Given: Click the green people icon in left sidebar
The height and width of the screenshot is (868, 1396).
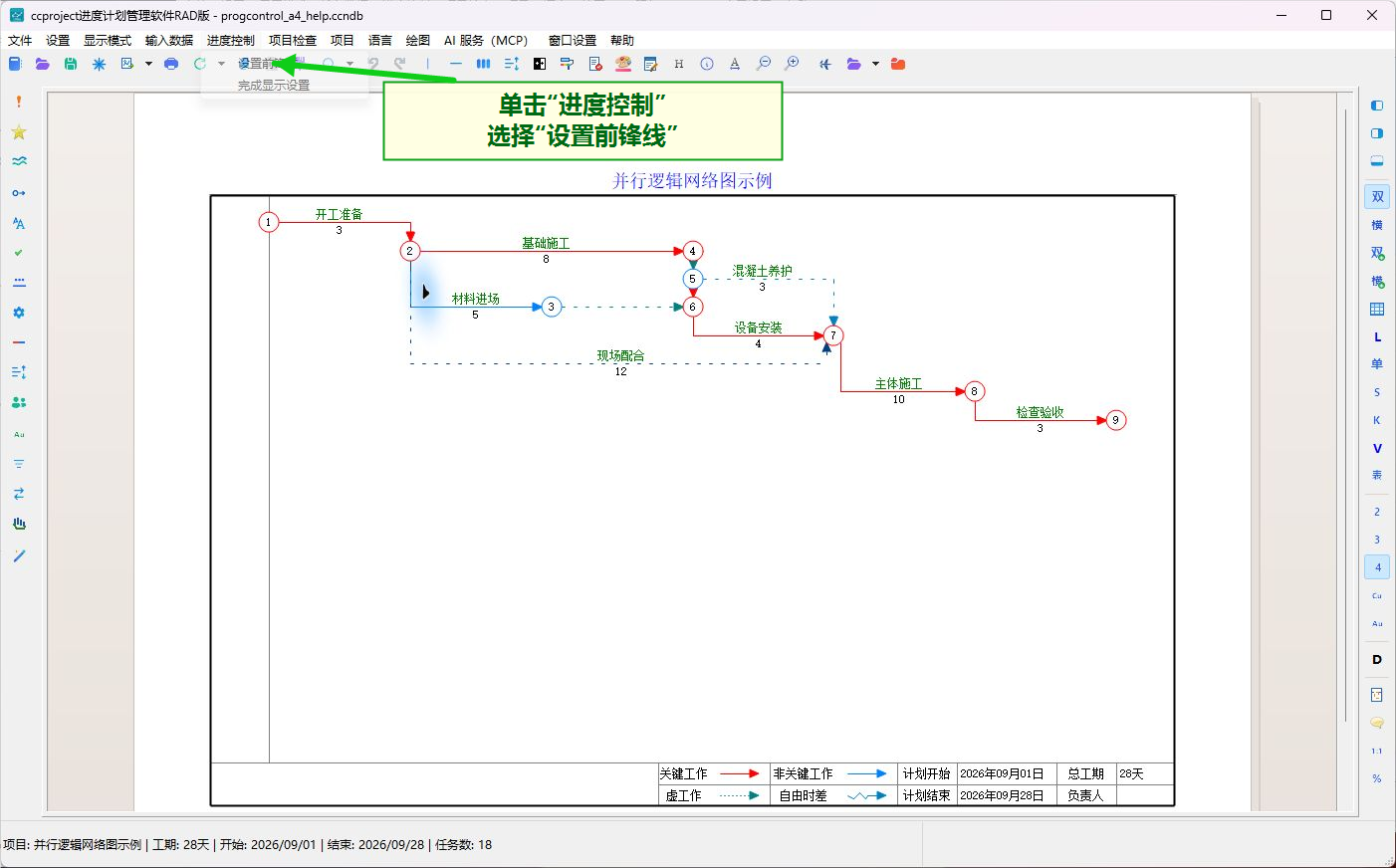Looking at the screenshot, I should pyautogui.click(x=19, y=402).
